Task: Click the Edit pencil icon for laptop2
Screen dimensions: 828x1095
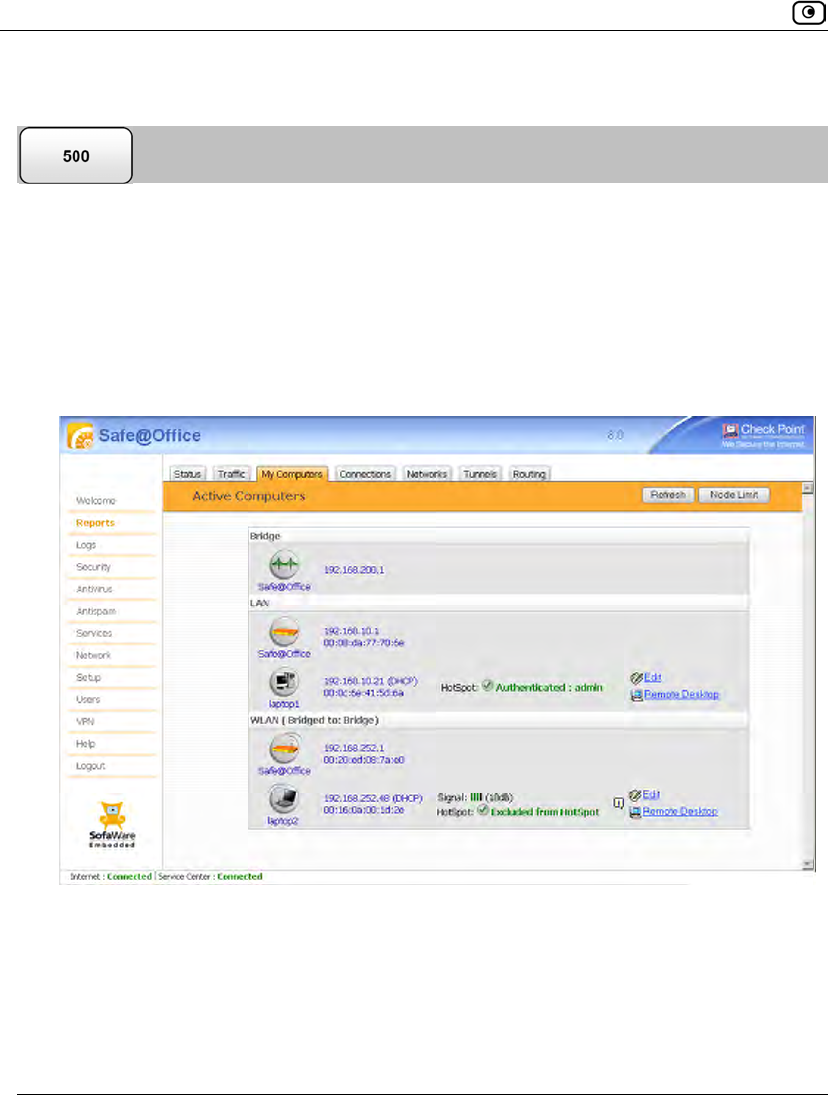Action: pos(635,795)
